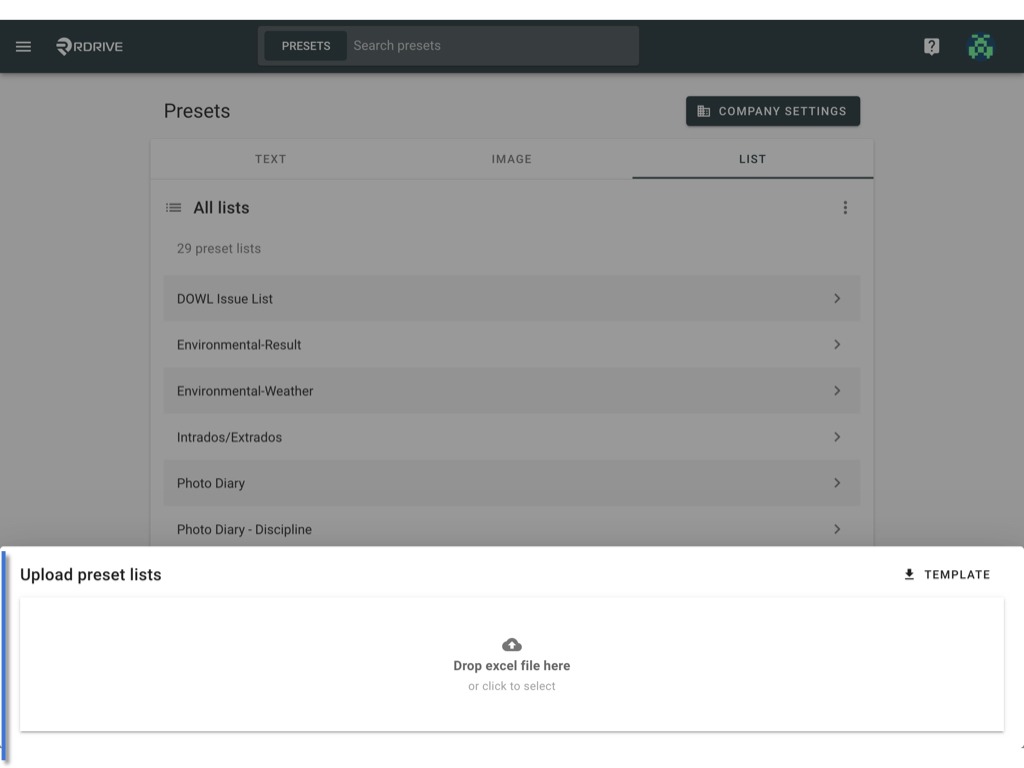Download the TEMPLATE file
This screenshot has height=768, width=1024.
click(x=946, y=575)
